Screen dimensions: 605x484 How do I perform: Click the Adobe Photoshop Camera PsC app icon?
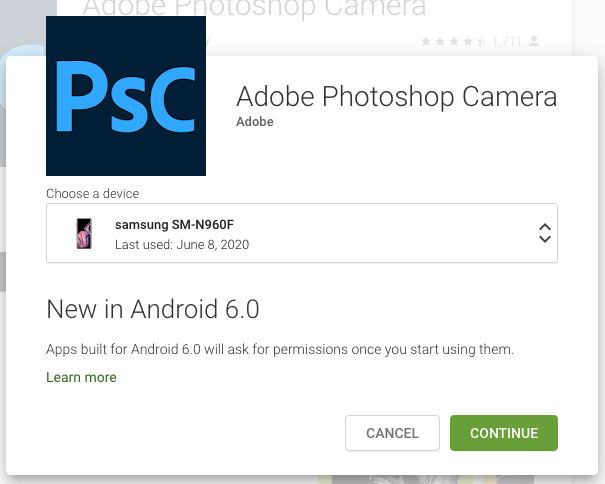tap(126, 96)
